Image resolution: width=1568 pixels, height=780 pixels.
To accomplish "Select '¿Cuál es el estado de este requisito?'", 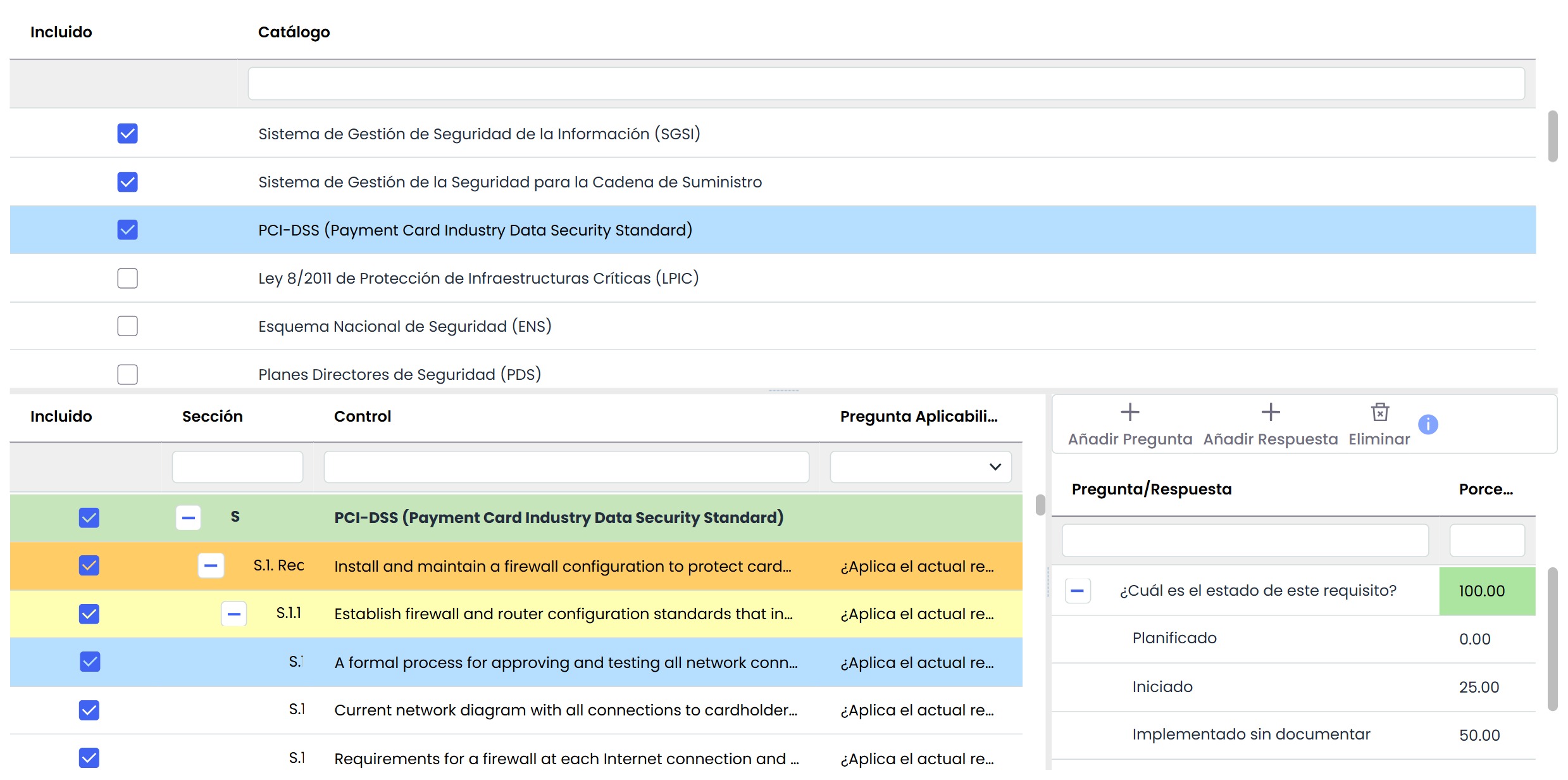I will [1258, 591].
